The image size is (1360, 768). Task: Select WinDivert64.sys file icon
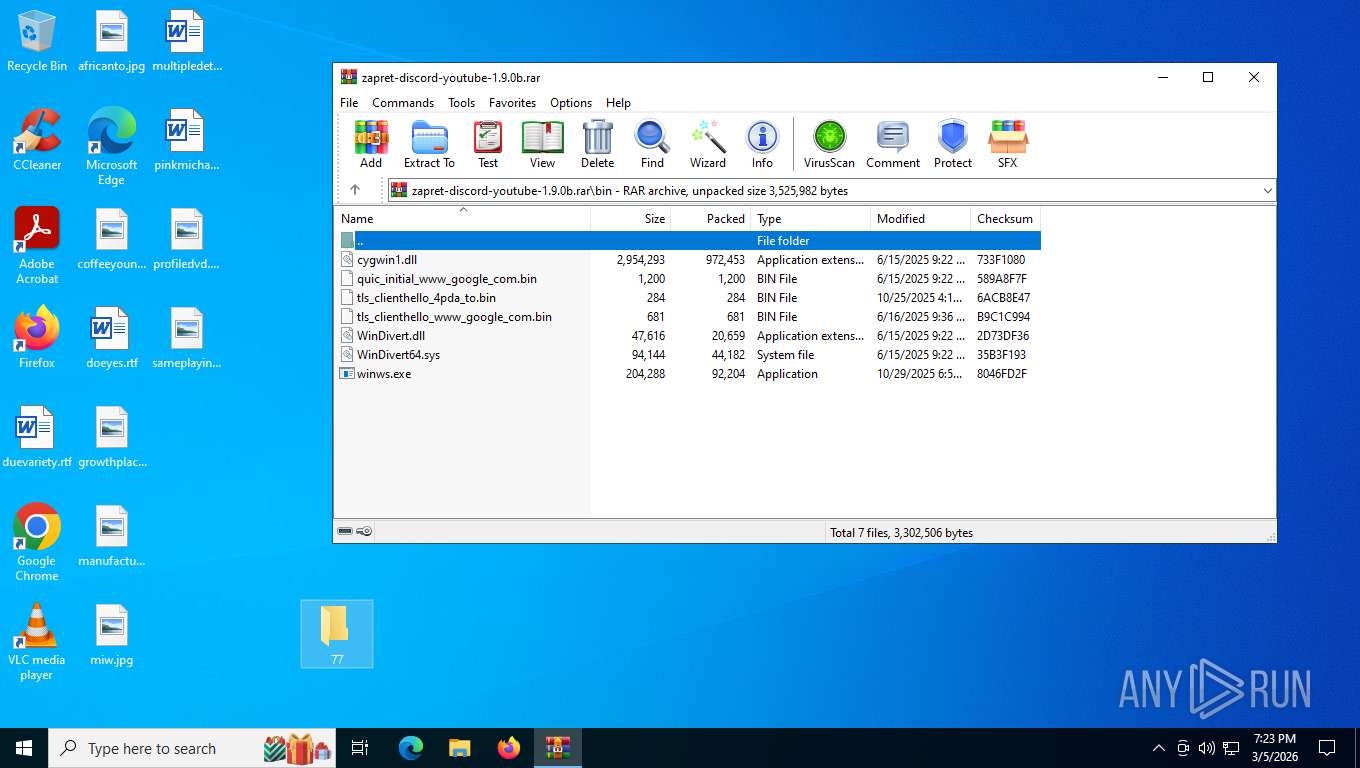[x=347, y=355]
